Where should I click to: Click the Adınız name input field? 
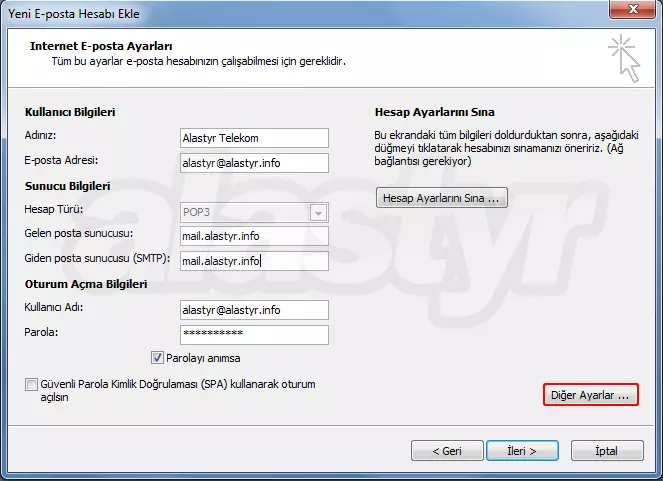254,138
